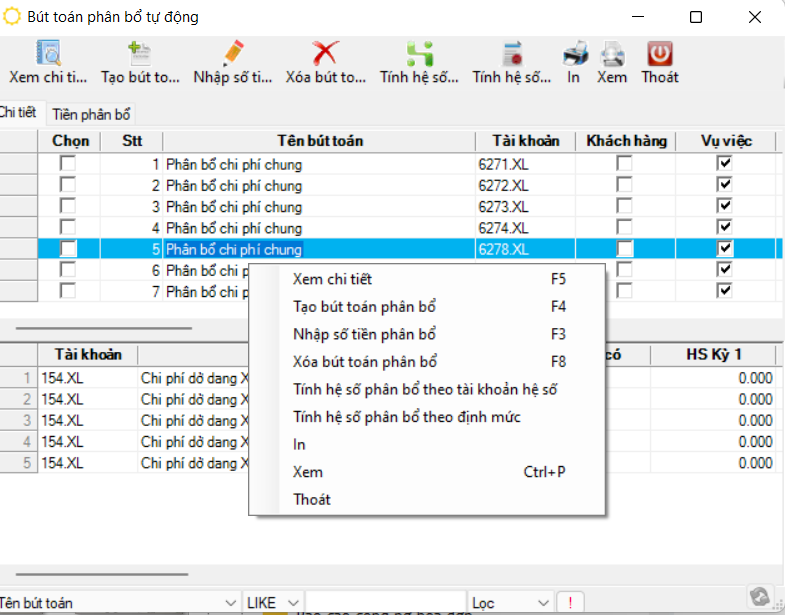The height and width of the screenshot is (615, 785).
Task: Select Tính hệ số phân bổ theo định mức
Action: click(x=406, y=417)
